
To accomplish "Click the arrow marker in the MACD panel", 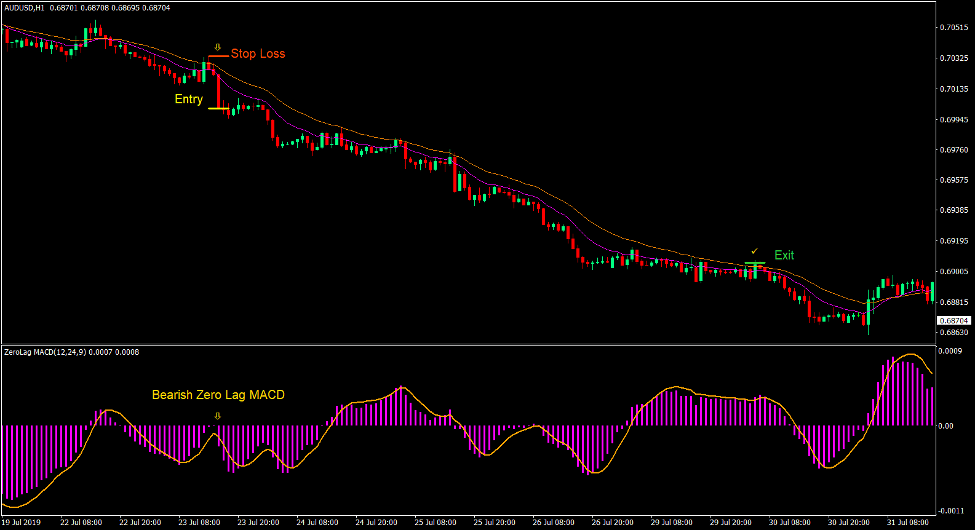I will click(218, 430).
